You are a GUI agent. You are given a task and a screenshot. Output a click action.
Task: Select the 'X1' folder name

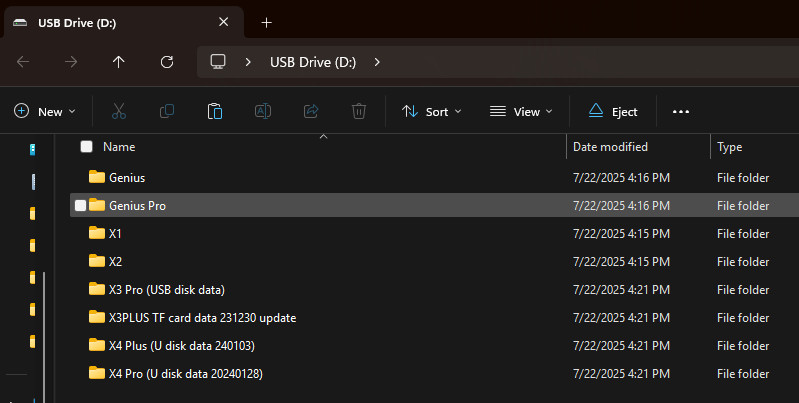click(x=115, y=234)
